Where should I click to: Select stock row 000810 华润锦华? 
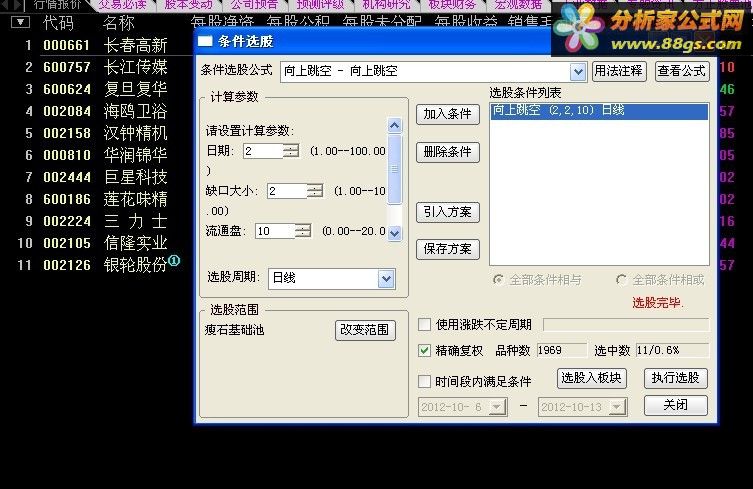[x=96, y=155]
